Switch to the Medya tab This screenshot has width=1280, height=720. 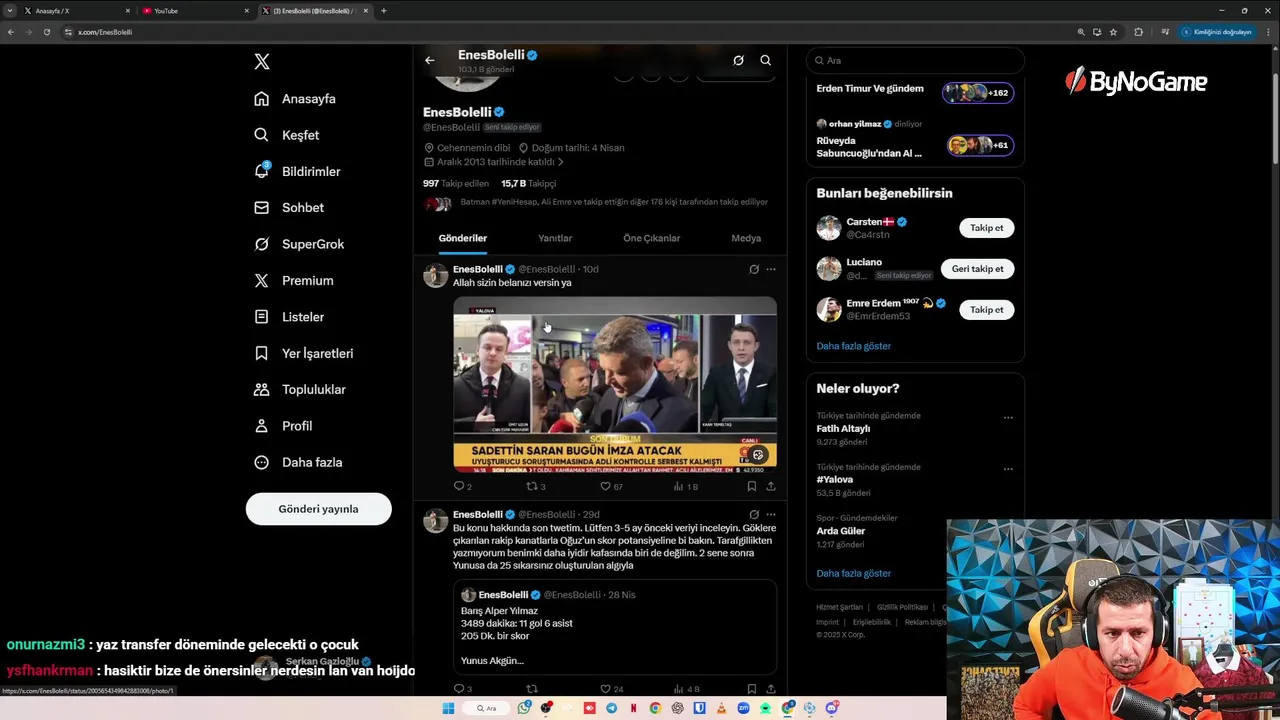point(746,238)
